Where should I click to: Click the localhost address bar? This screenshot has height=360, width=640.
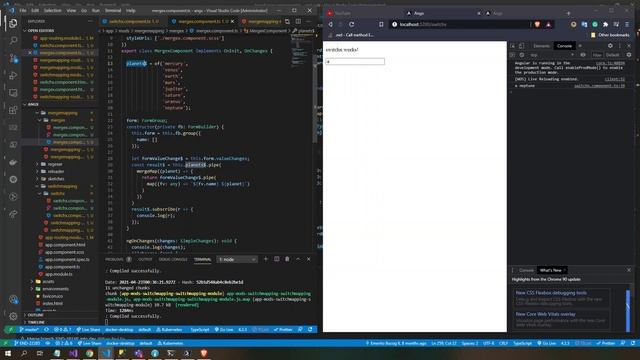click(459, 24)
